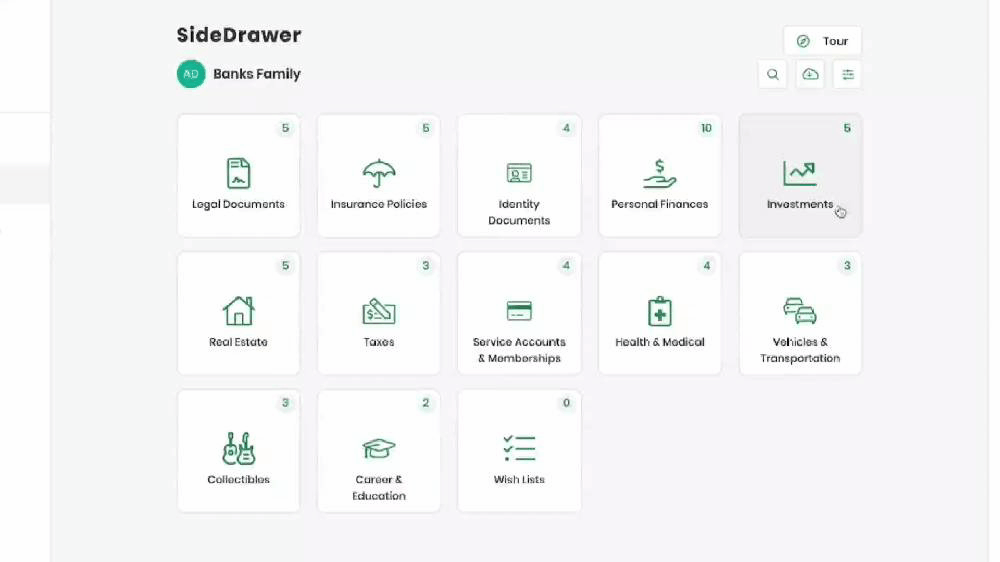The height and width of the screenshot is (562, 1000).
Task: Select the Taxes cheque icon
Action: tap(379, 311)
